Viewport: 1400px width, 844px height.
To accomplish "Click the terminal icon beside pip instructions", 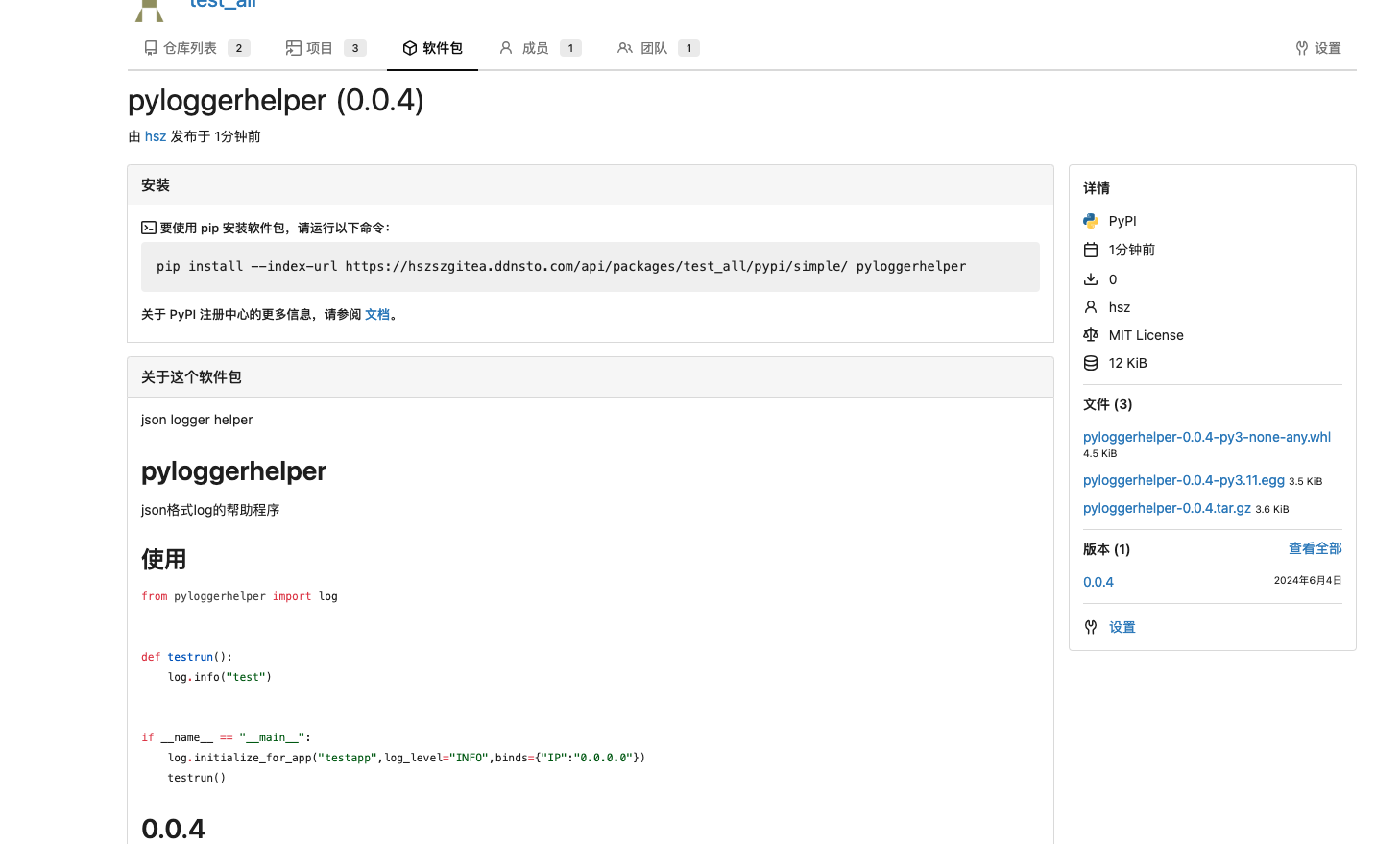I will pos(149,228).
